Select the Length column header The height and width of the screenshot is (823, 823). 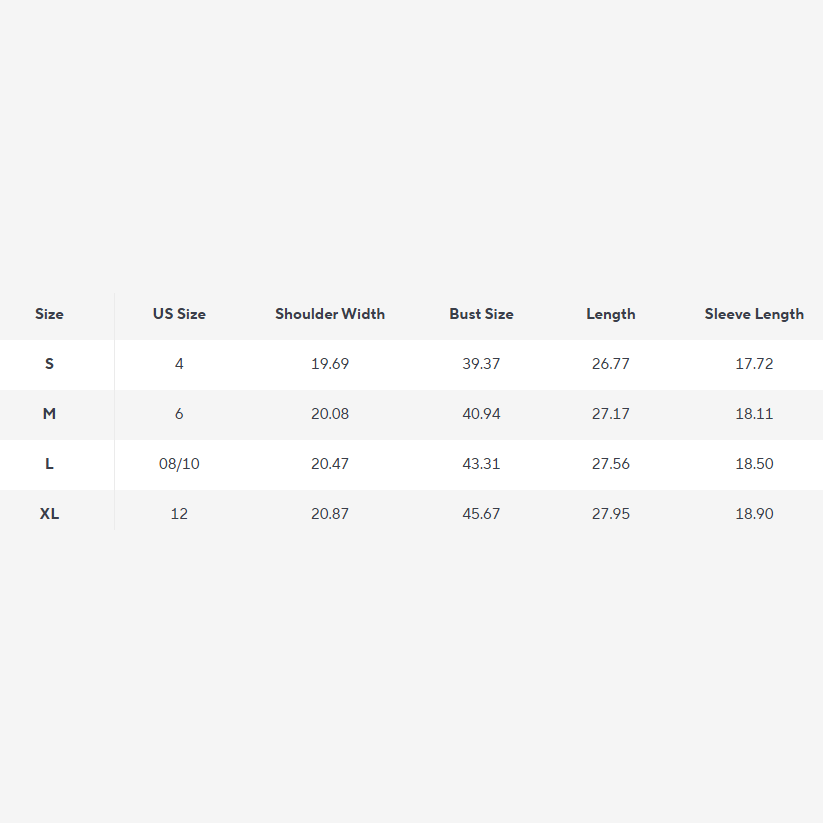click(x=610, y=314)
